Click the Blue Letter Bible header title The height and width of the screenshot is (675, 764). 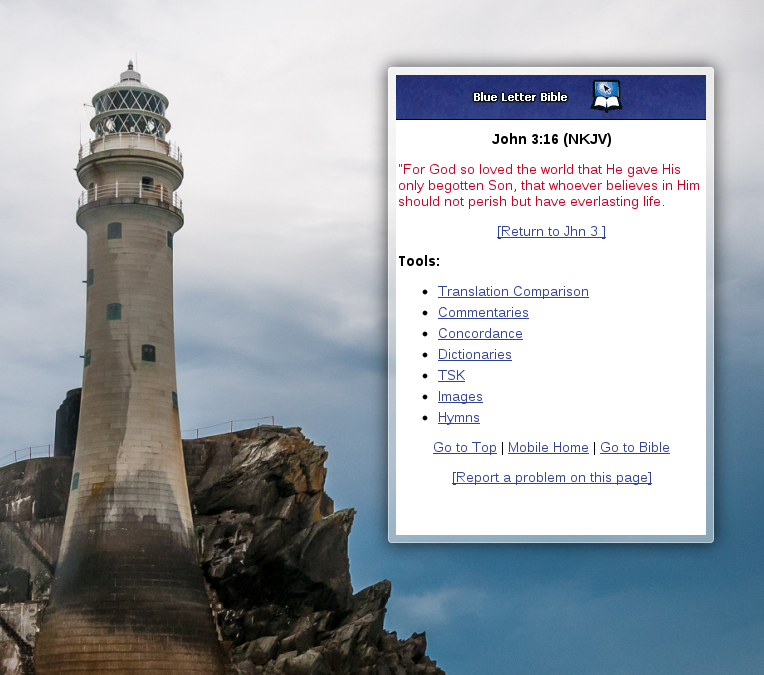click(520, 97)
